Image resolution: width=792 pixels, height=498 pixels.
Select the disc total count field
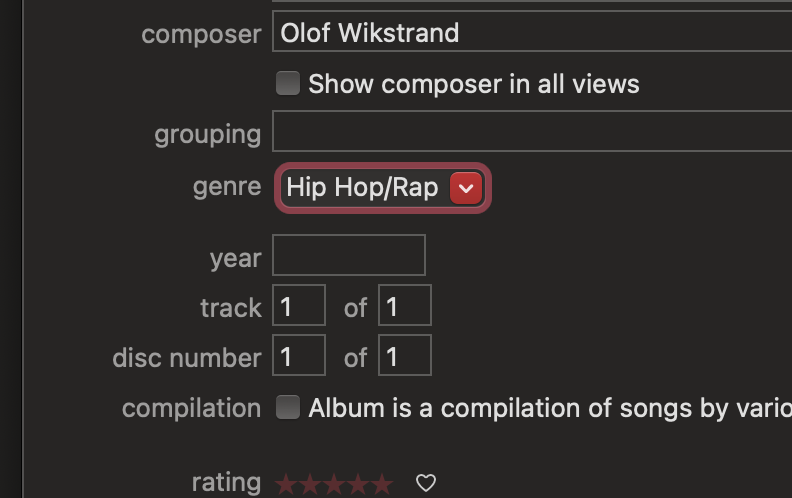[x=405, y=355]
